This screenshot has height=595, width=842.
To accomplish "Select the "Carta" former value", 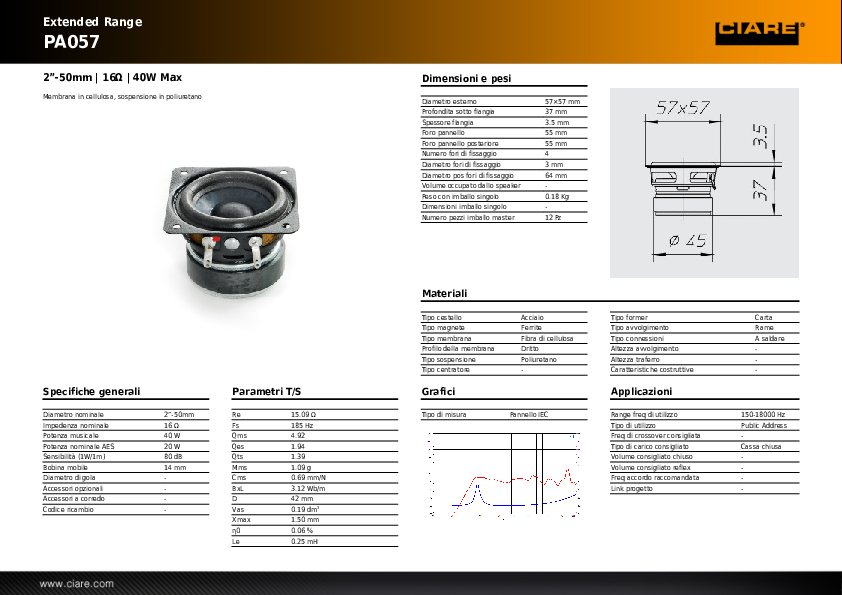I will [x=763, y=317].
